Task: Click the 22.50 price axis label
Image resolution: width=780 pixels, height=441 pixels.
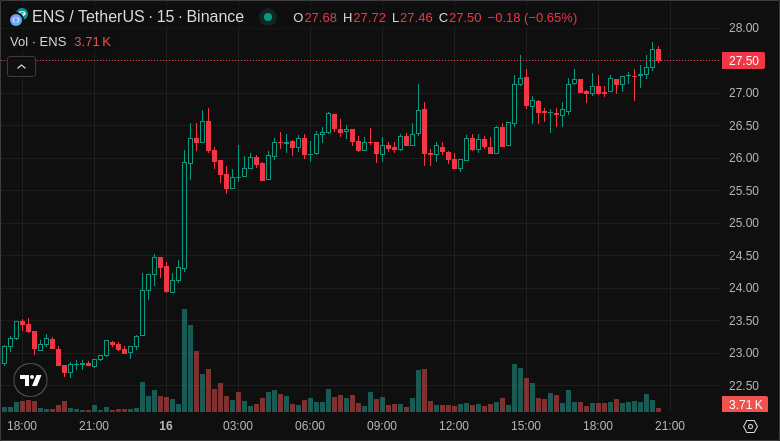Action: [x=744, y=386]
